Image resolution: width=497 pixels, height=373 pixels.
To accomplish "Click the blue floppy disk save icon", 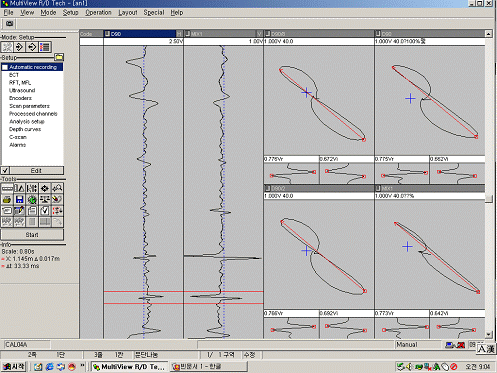I will point(19,200).
